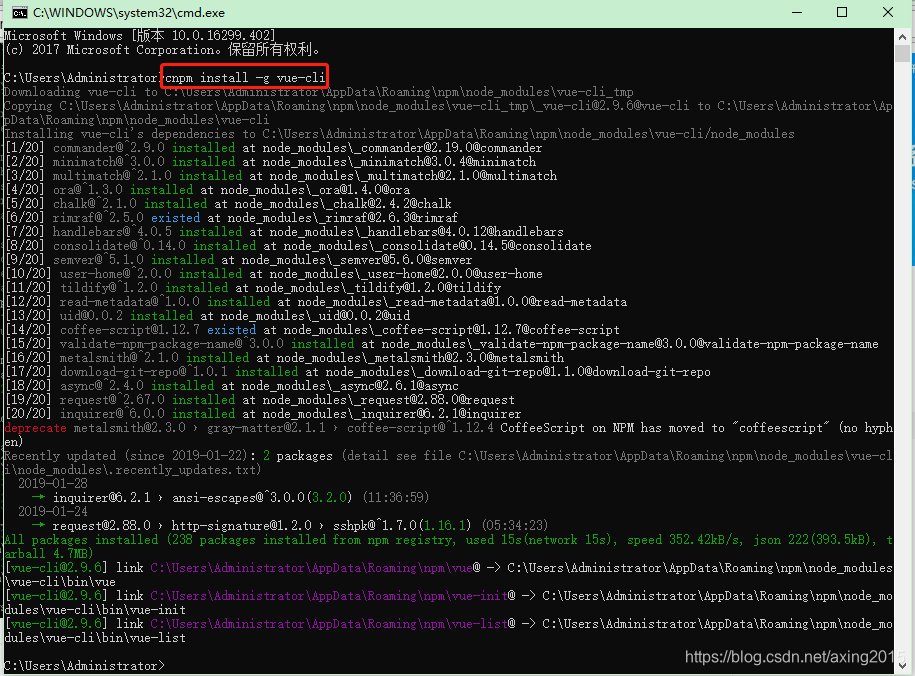
Task: Click the '[7/20] handlebars' line
Action: coord(284,232)
